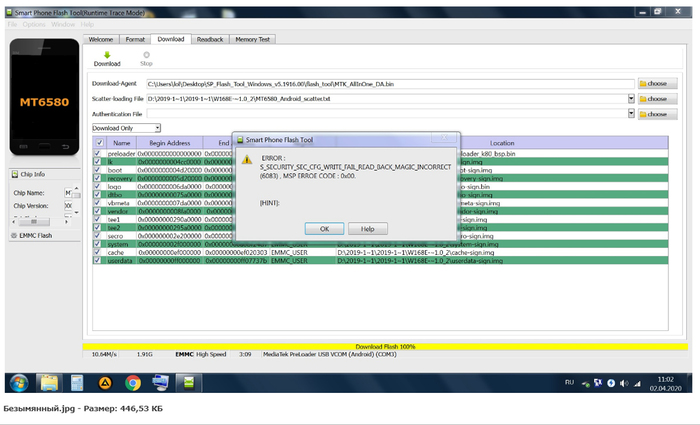Viewport: 700px width, 425px height.
Task: Click the Chip Info panel icon
Action: coord(15,174)
